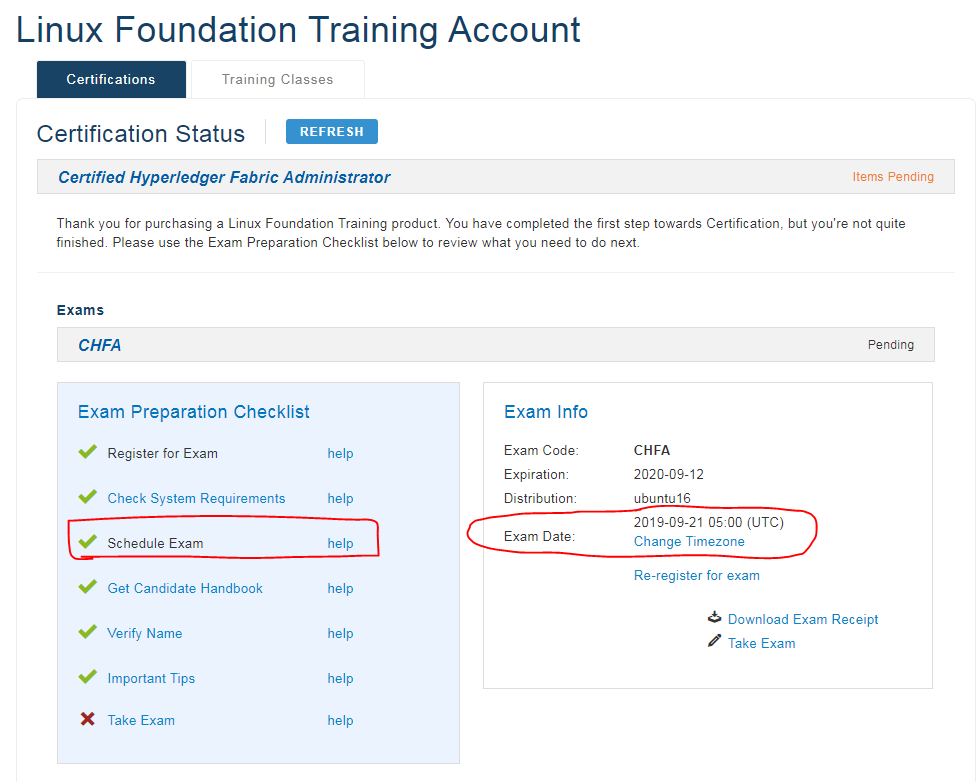The width and height of the screenshot is (976, 782).
Task: Open Certified Hyperledger Fabric Administrator heading
Action: pos(224,177)
